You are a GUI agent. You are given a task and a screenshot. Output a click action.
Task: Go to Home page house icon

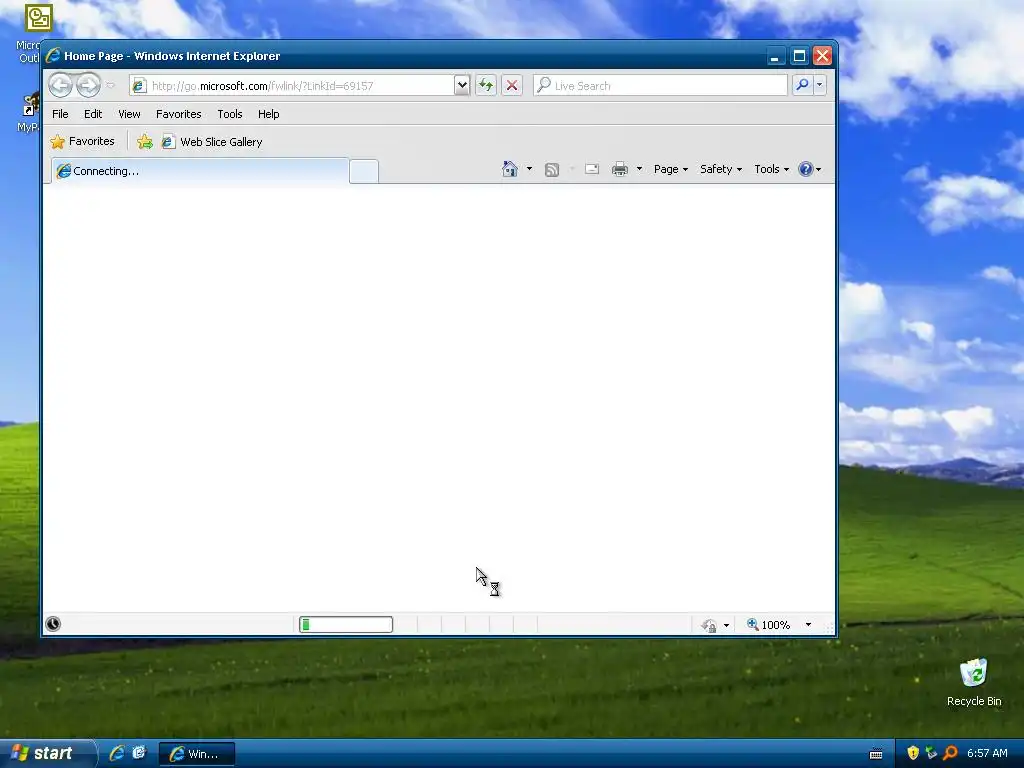pos(510,169)
